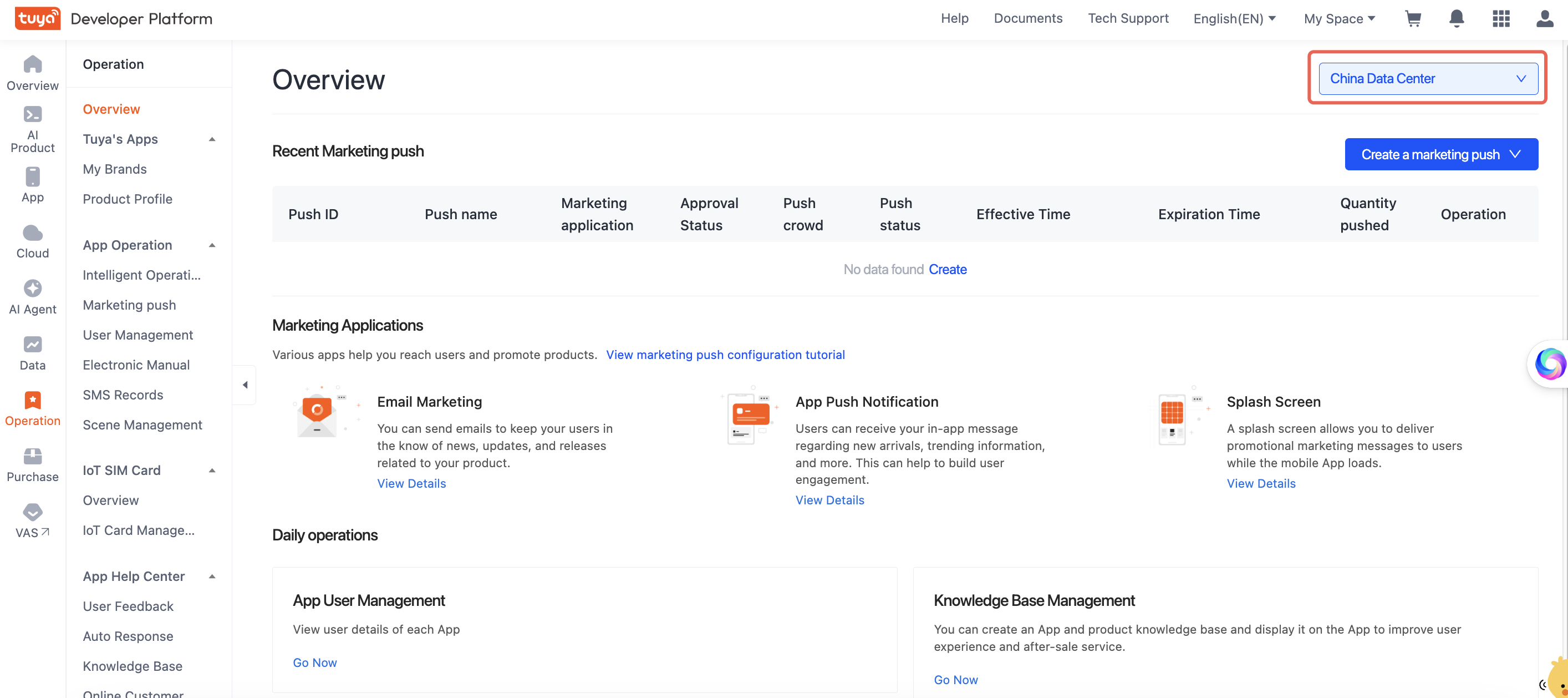Screen dimensions: 1568x698
Task: Open User Management menu item
Action: (x=138, y=335)
